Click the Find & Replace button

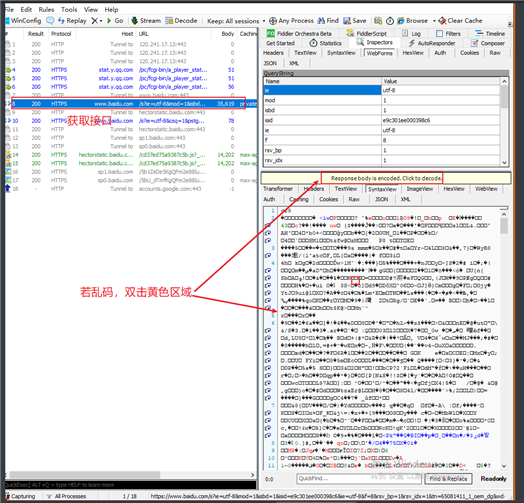pos(448,479)
